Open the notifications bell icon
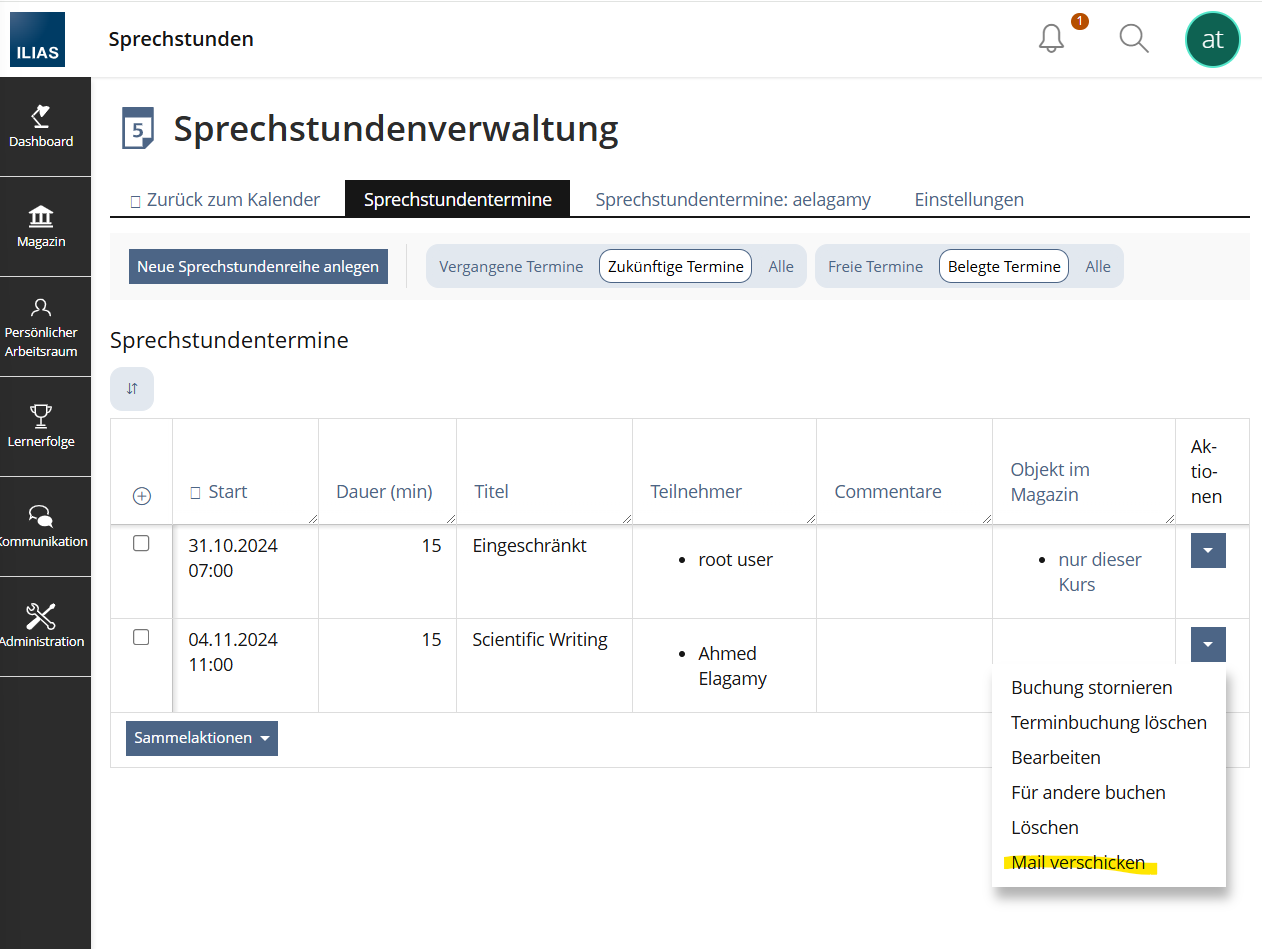Screen dimensions: 1262x949 1051,39
